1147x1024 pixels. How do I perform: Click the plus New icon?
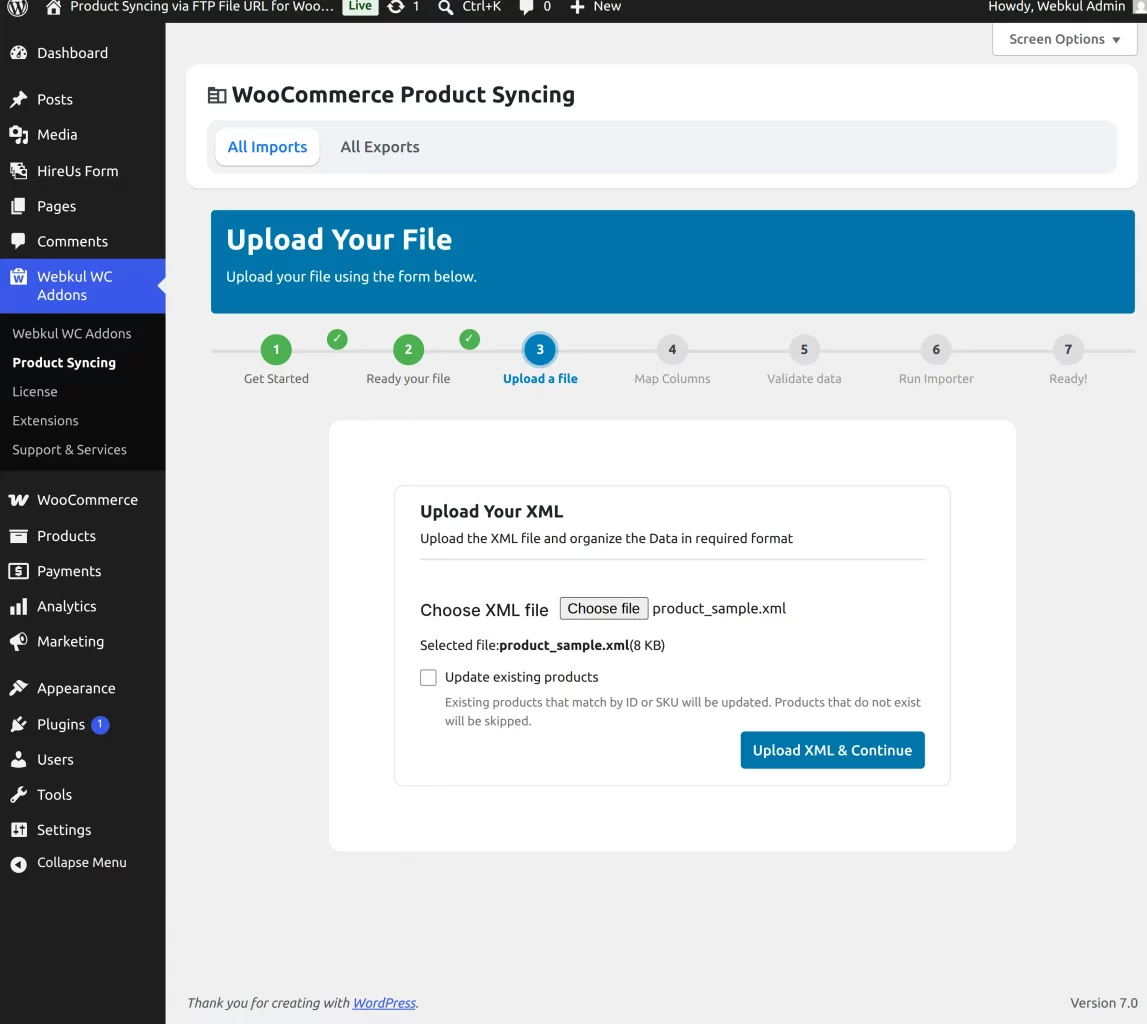(577, 7)
